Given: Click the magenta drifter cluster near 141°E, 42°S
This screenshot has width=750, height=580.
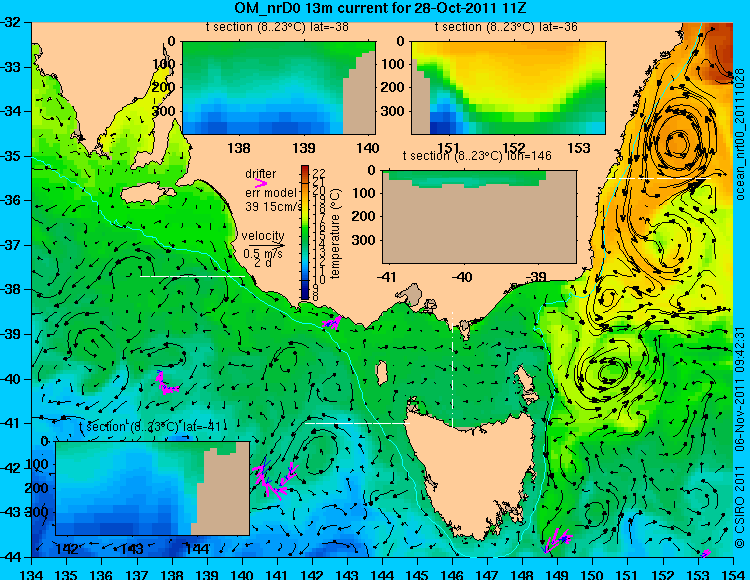Looking at the screenshot, I should pyautogui.click(x=274, y=480).
